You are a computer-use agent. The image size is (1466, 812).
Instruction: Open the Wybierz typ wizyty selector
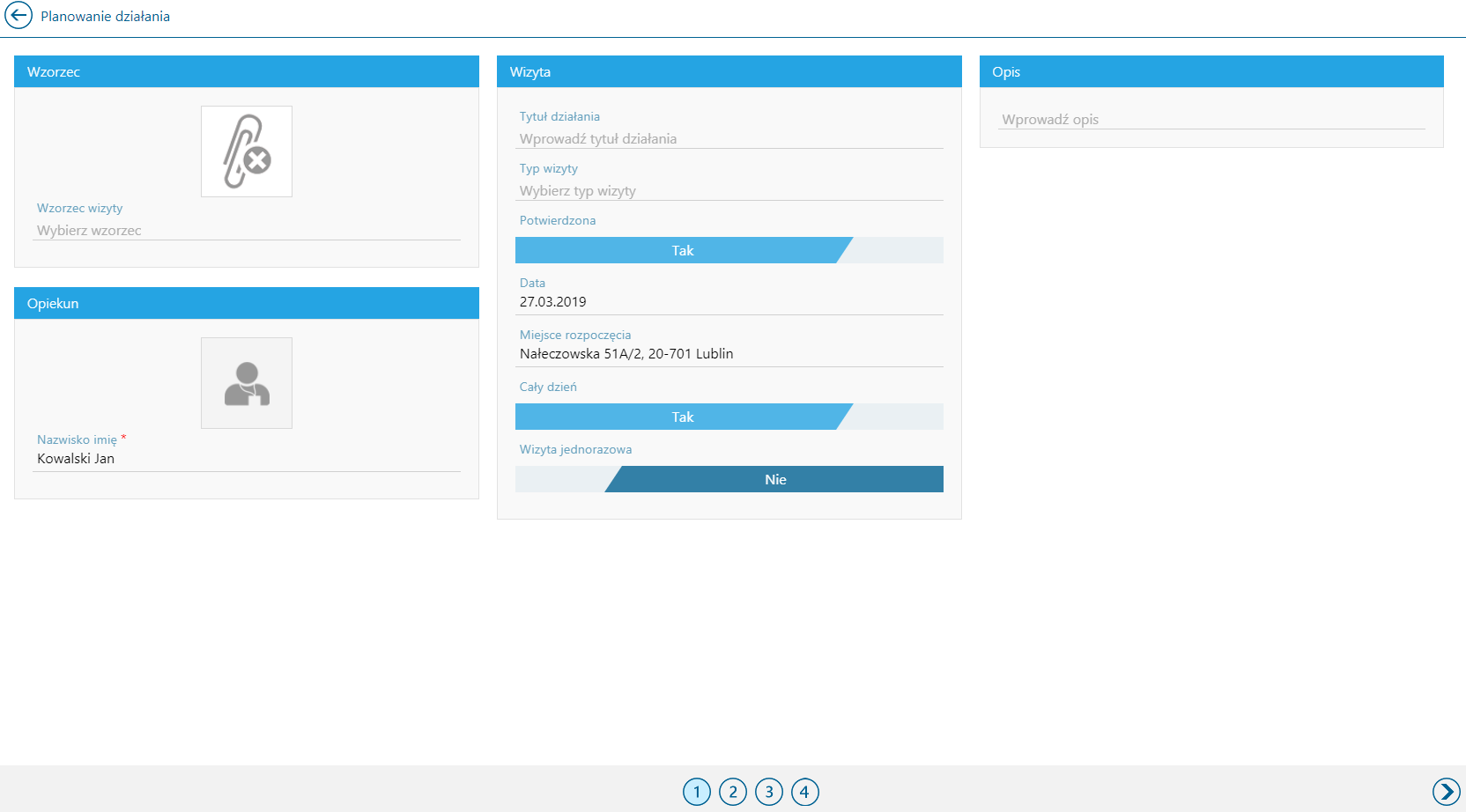729,191
